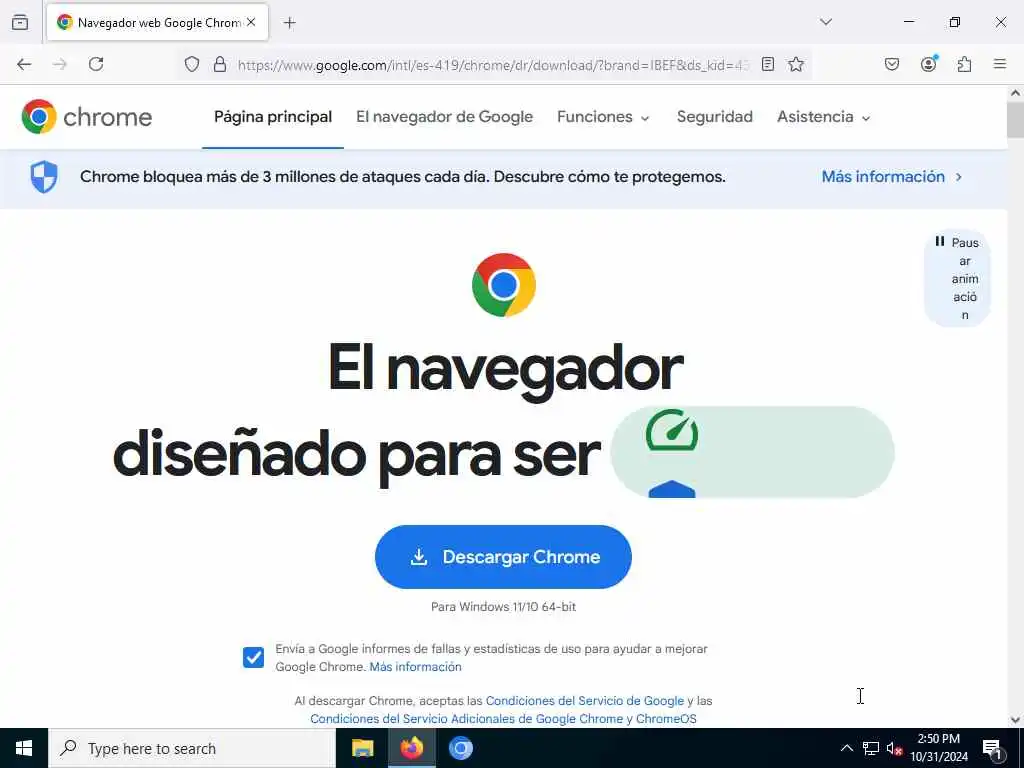Viewport: 1024px width, 768px height.
Task: Open a new tab with the plus icon
Action: (x=289, y=23)
